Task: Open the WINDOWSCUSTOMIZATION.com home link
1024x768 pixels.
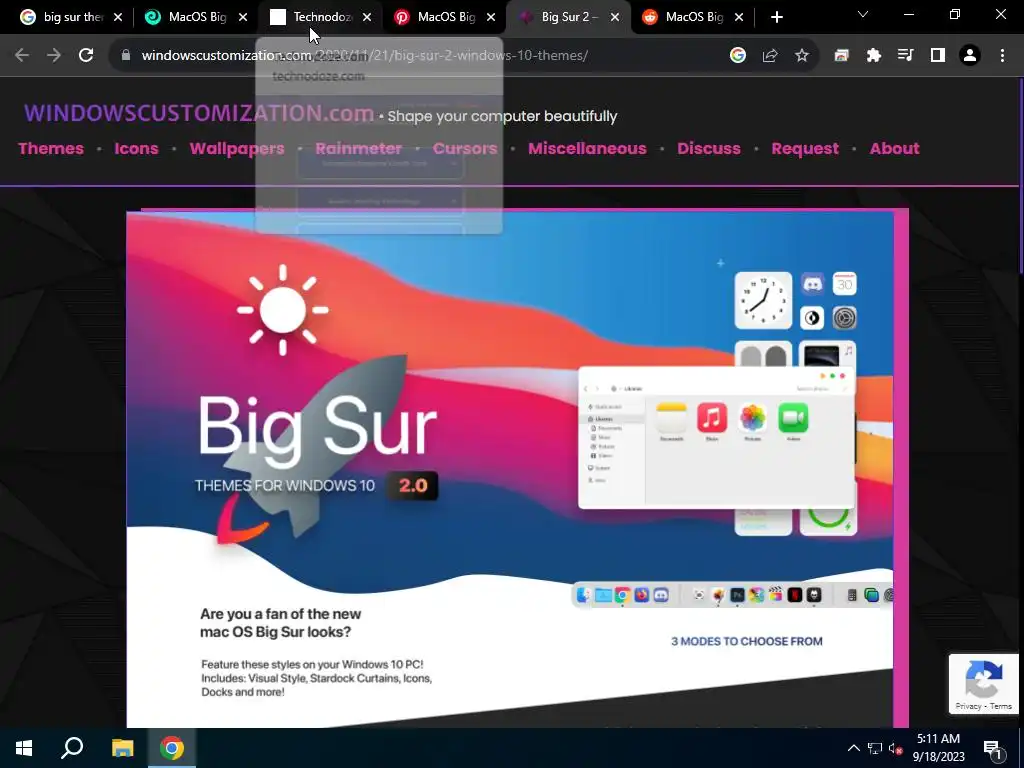Action: [x=199, y=113]
